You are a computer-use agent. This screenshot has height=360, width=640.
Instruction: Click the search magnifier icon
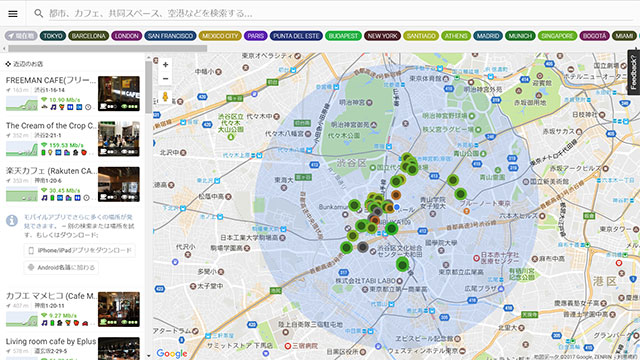coord(38,13)
